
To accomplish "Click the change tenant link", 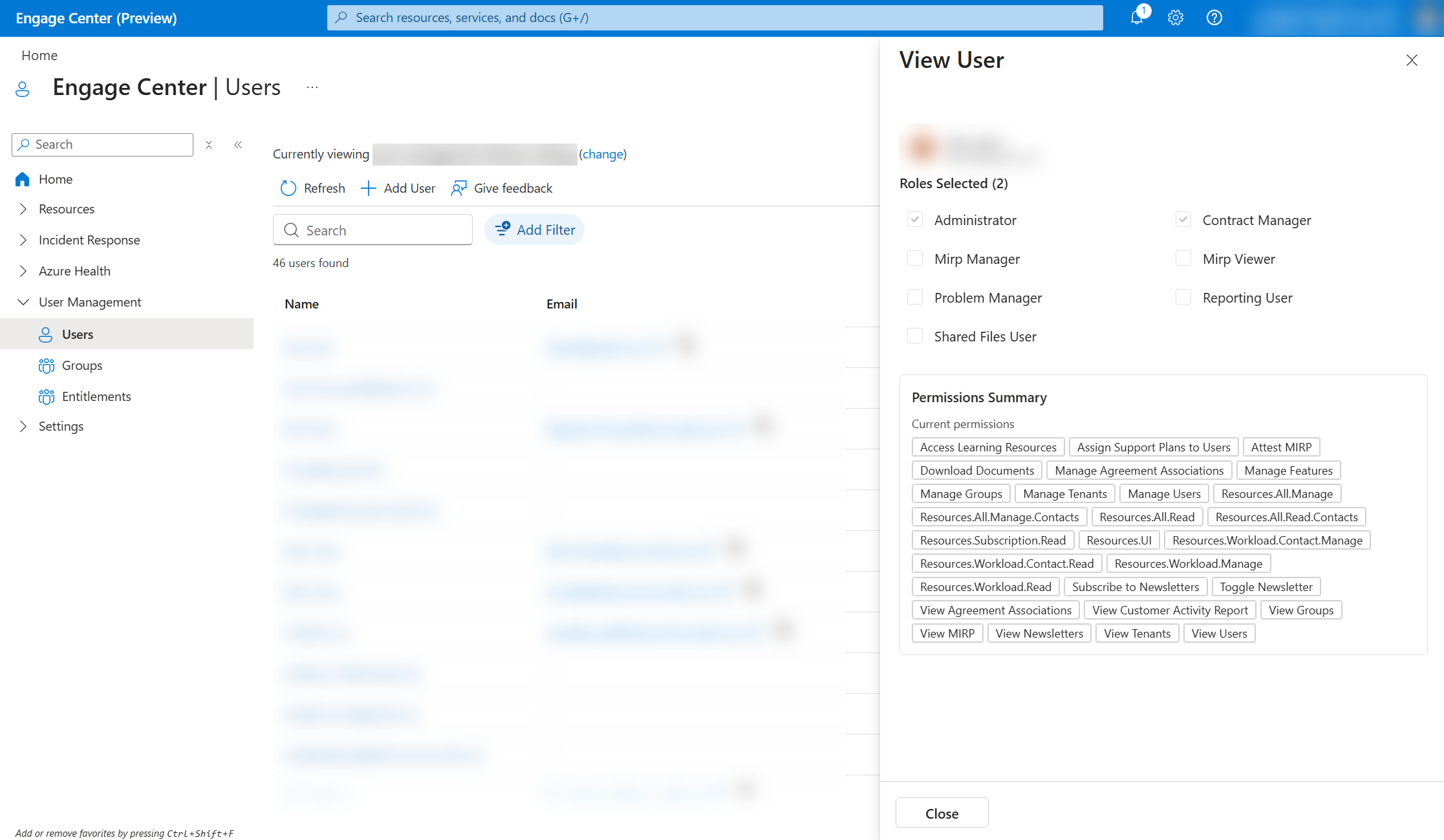I will [603, 154].
